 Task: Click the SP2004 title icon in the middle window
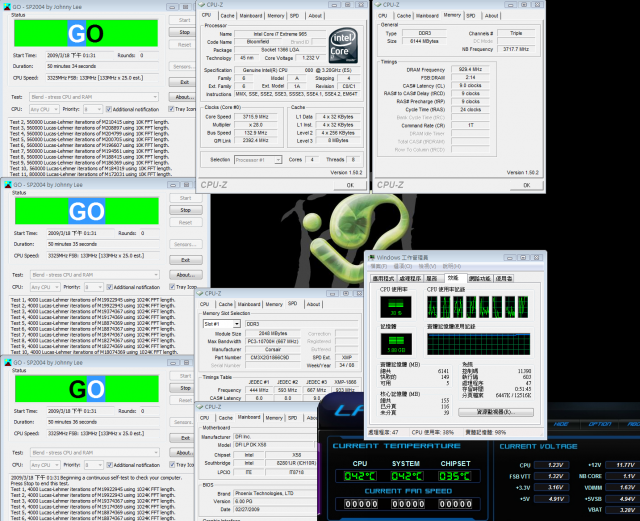[8, 185]
